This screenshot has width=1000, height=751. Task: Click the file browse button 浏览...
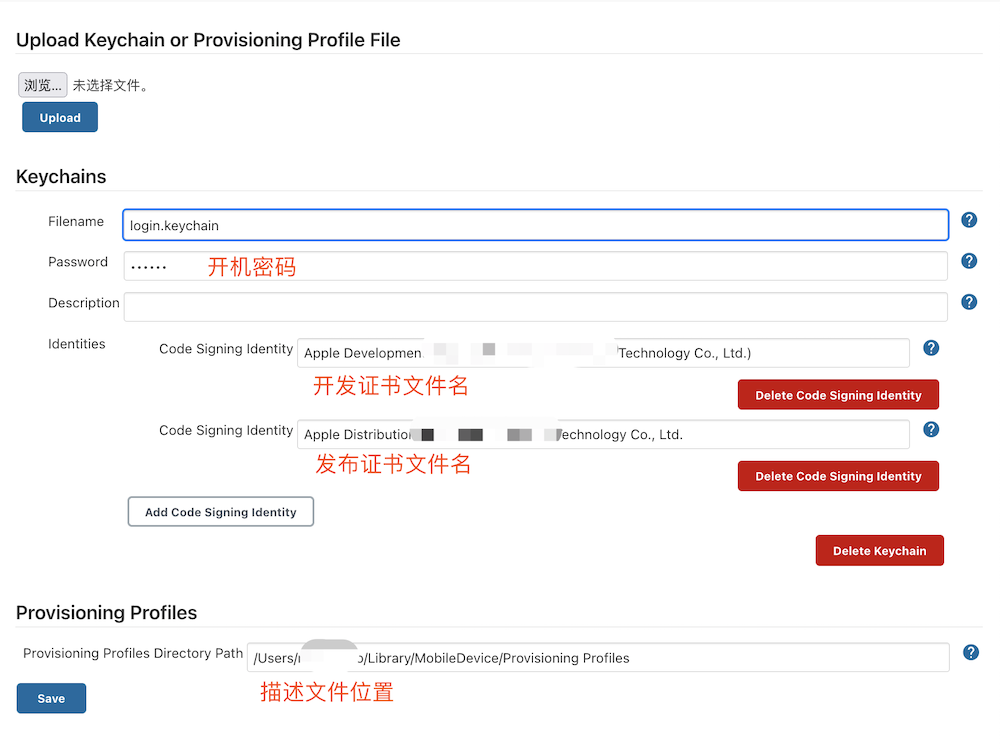coord(43,85)
